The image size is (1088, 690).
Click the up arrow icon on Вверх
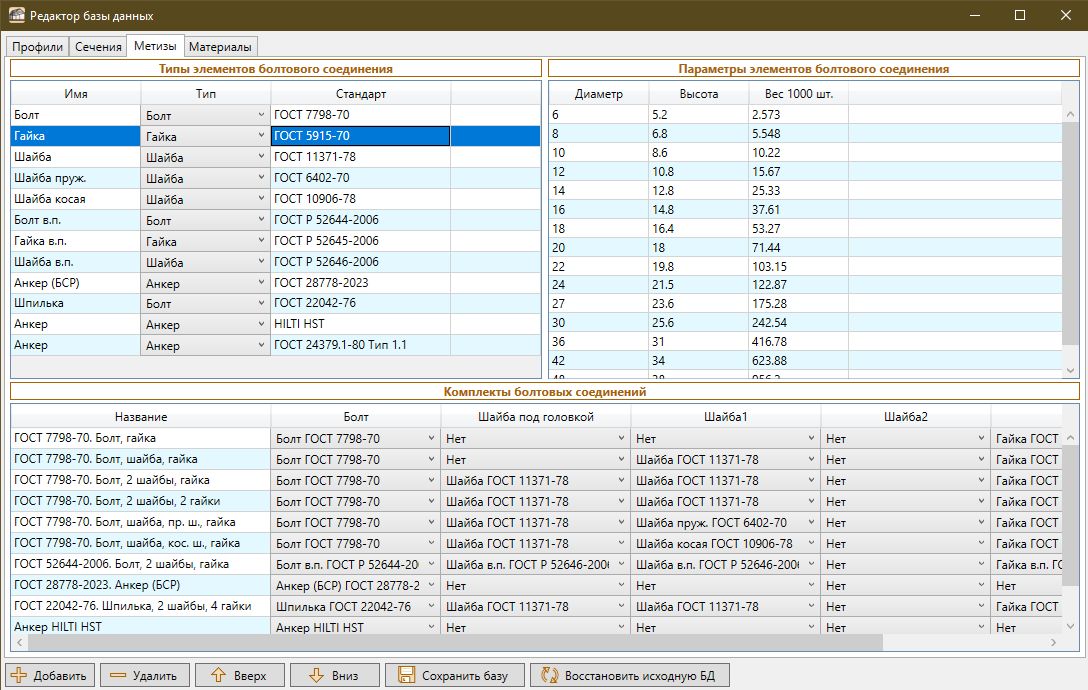pos(218,675)
